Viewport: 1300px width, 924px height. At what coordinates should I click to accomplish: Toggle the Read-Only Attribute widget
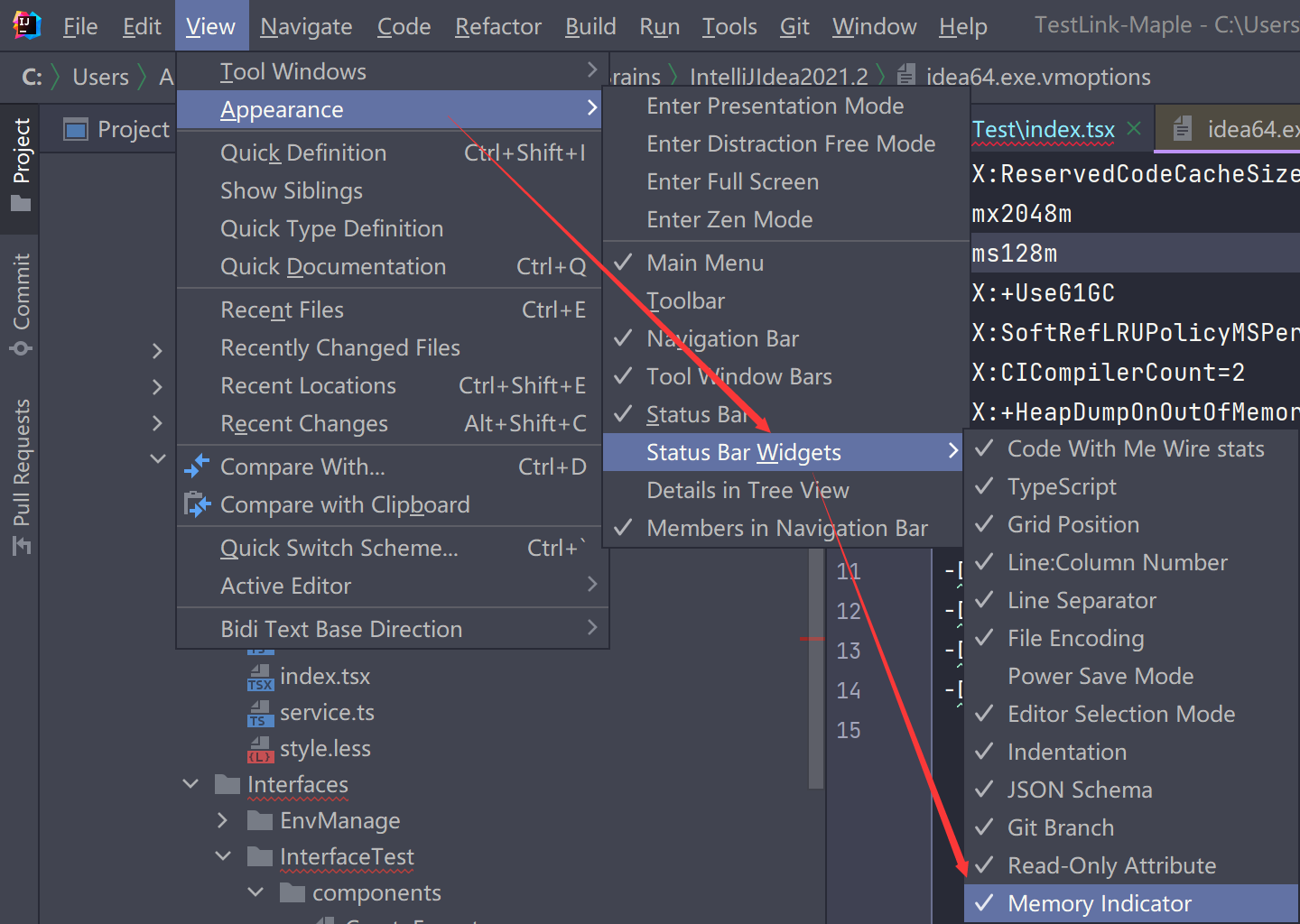1131,865
